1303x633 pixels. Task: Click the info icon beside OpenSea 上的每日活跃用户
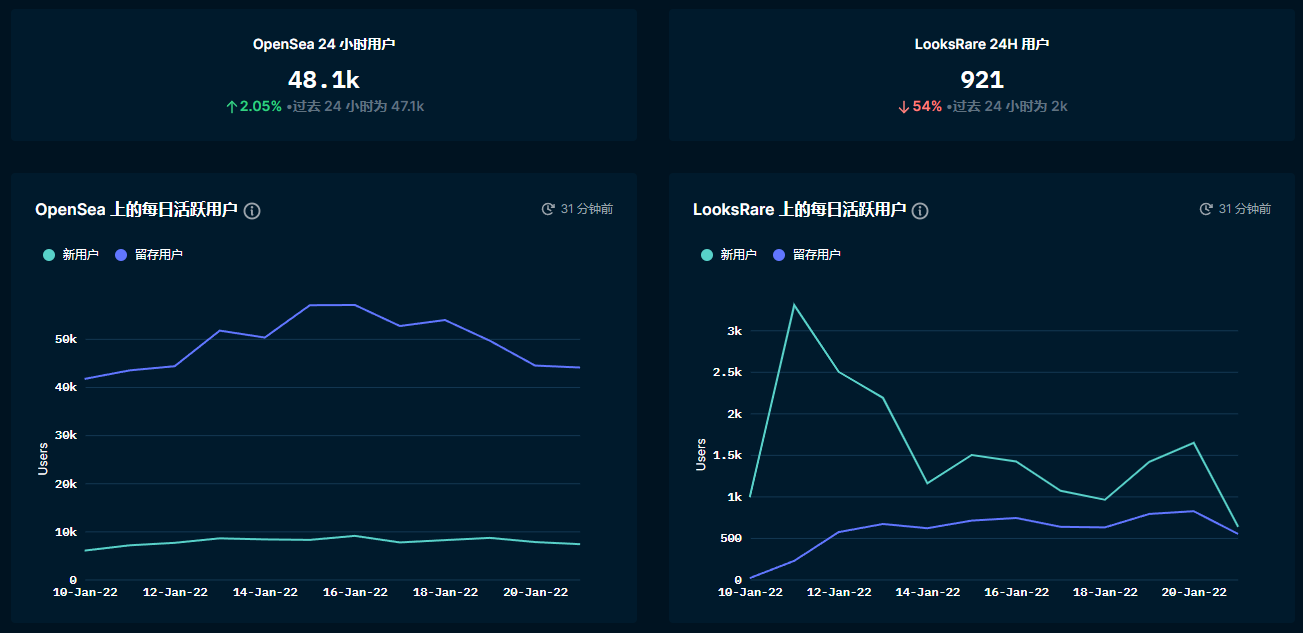(x=252, y=211)
